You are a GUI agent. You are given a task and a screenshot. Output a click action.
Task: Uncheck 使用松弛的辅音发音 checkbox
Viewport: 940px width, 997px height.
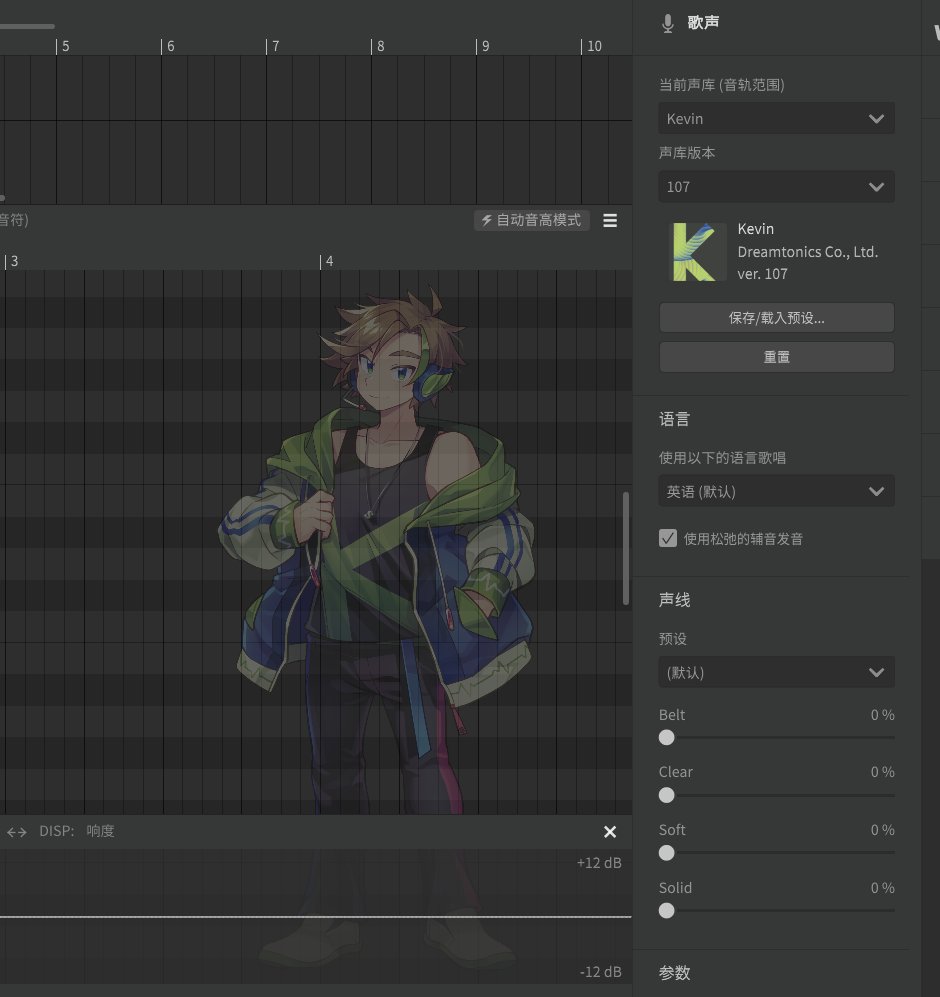[668, 539]
